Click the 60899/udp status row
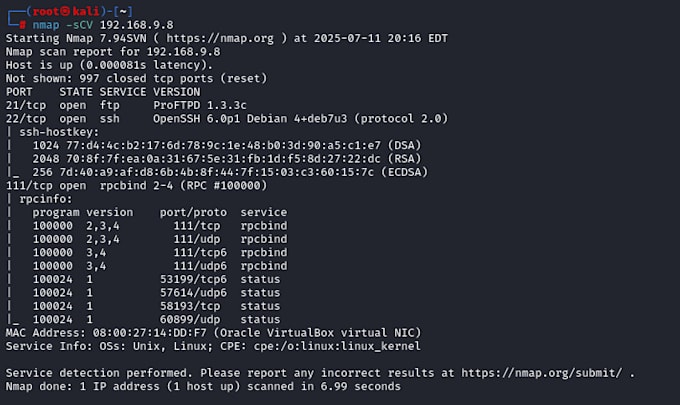Screen dimensions: 680x405 click(157, 320)
